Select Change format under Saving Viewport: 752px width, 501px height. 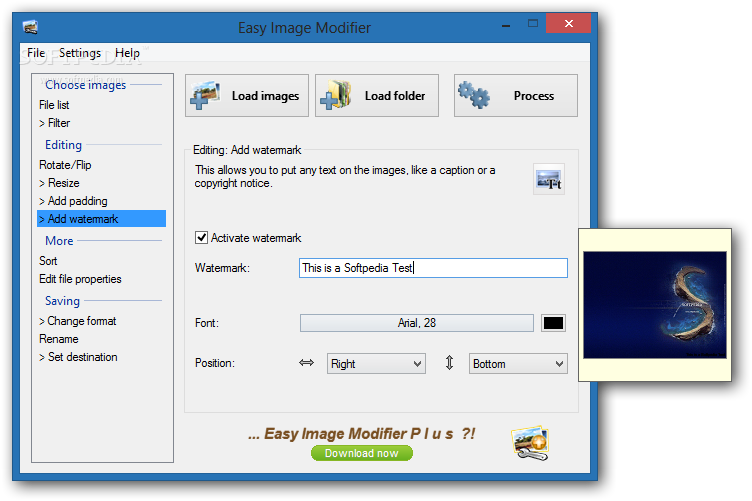click(x=77, y=321)
